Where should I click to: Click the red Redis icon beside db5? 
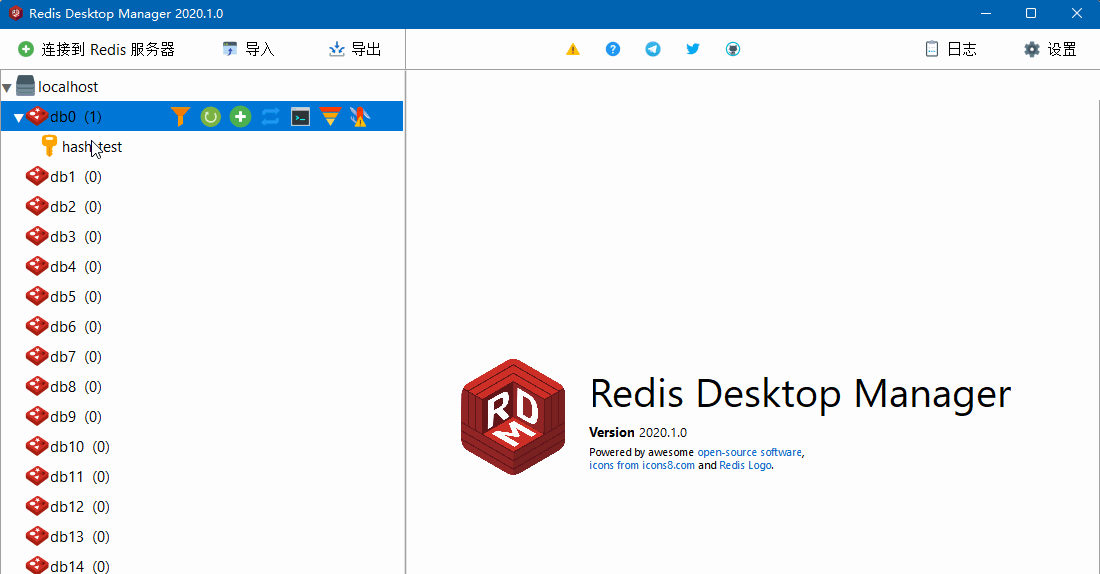36,296
